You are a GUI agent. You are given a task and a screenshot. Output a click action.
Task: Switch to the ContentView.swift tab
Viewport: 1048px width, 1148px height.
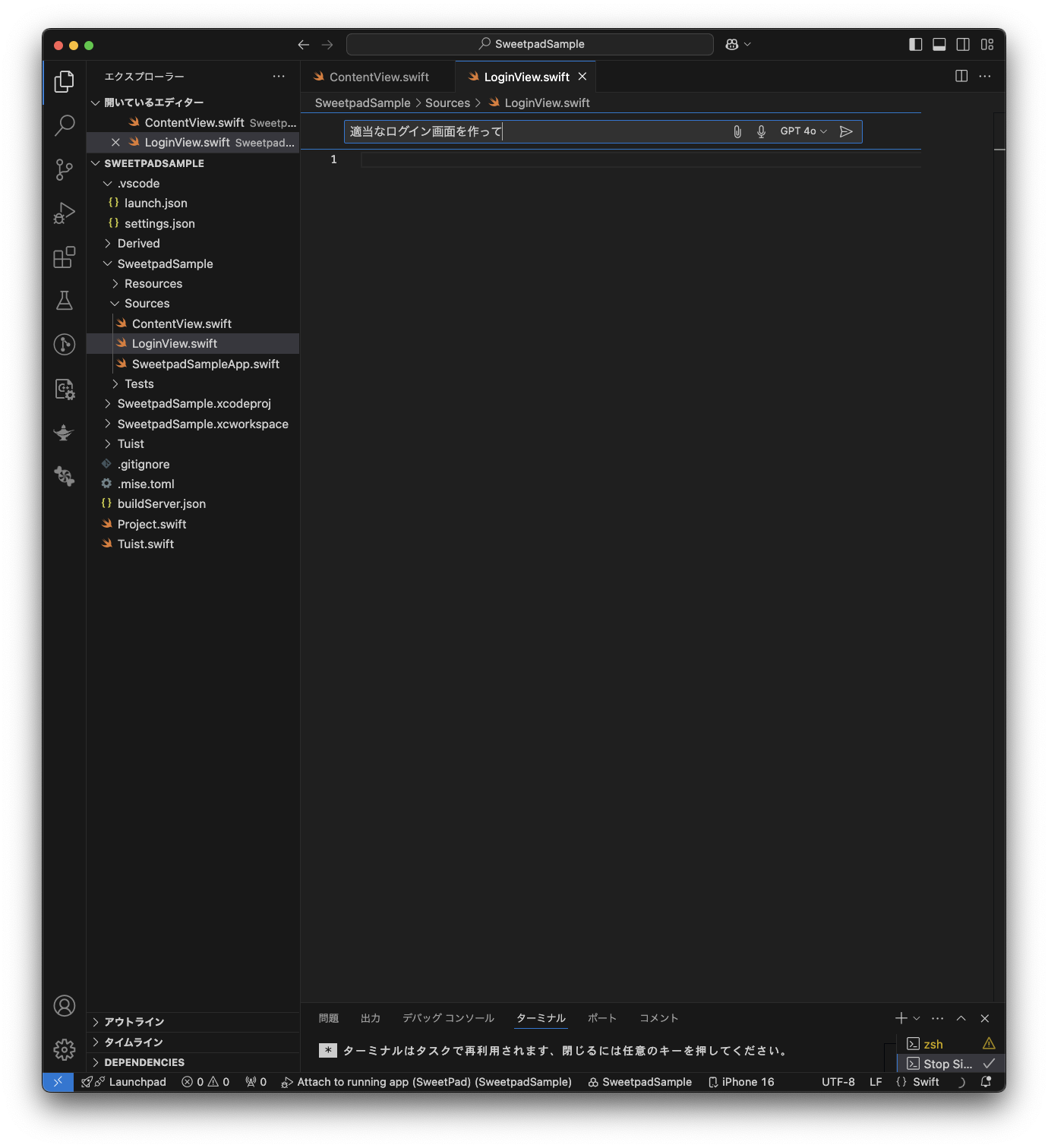click(x=379, y=76)
